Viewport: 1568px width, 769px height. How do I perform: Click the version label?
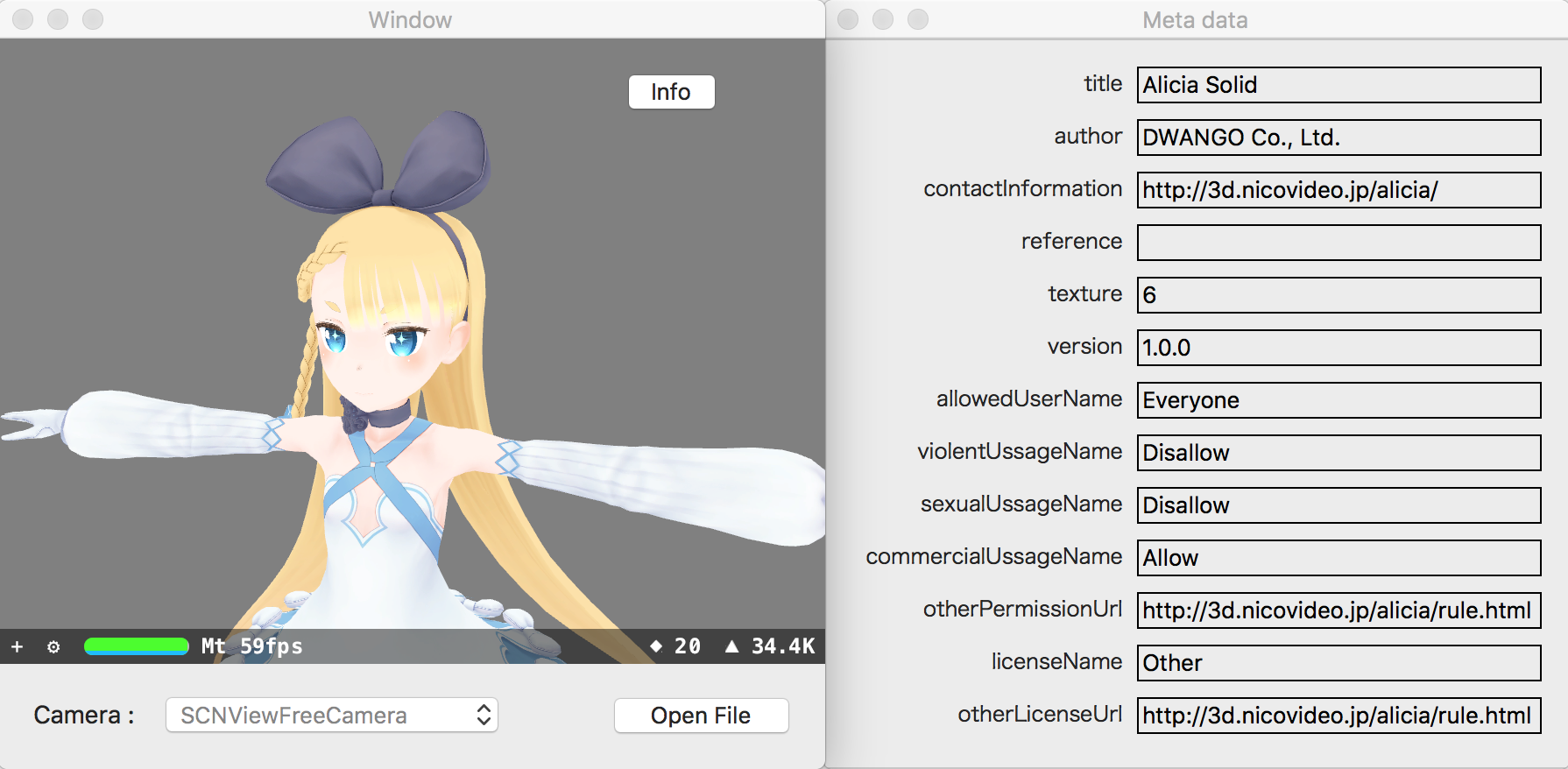1084,346
